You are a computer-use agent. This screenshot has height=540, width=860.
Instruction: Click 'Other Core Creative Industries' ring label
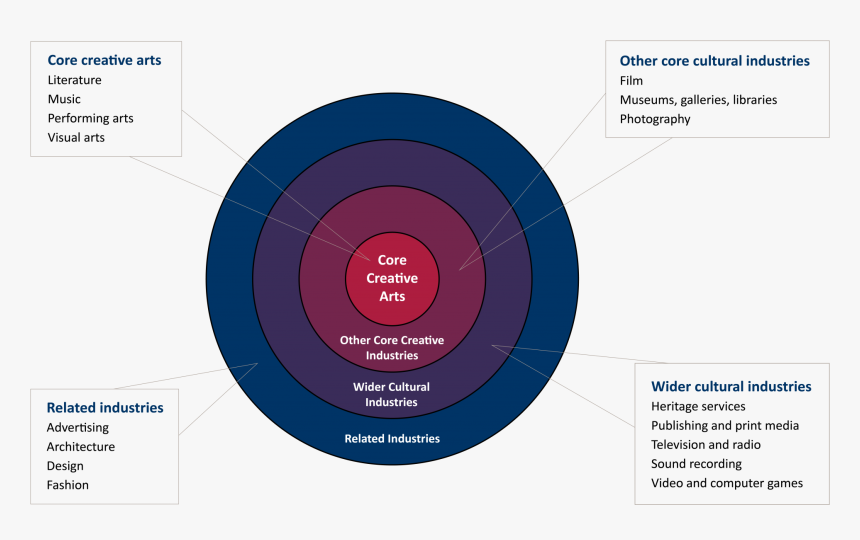click(x=392, y=348)
